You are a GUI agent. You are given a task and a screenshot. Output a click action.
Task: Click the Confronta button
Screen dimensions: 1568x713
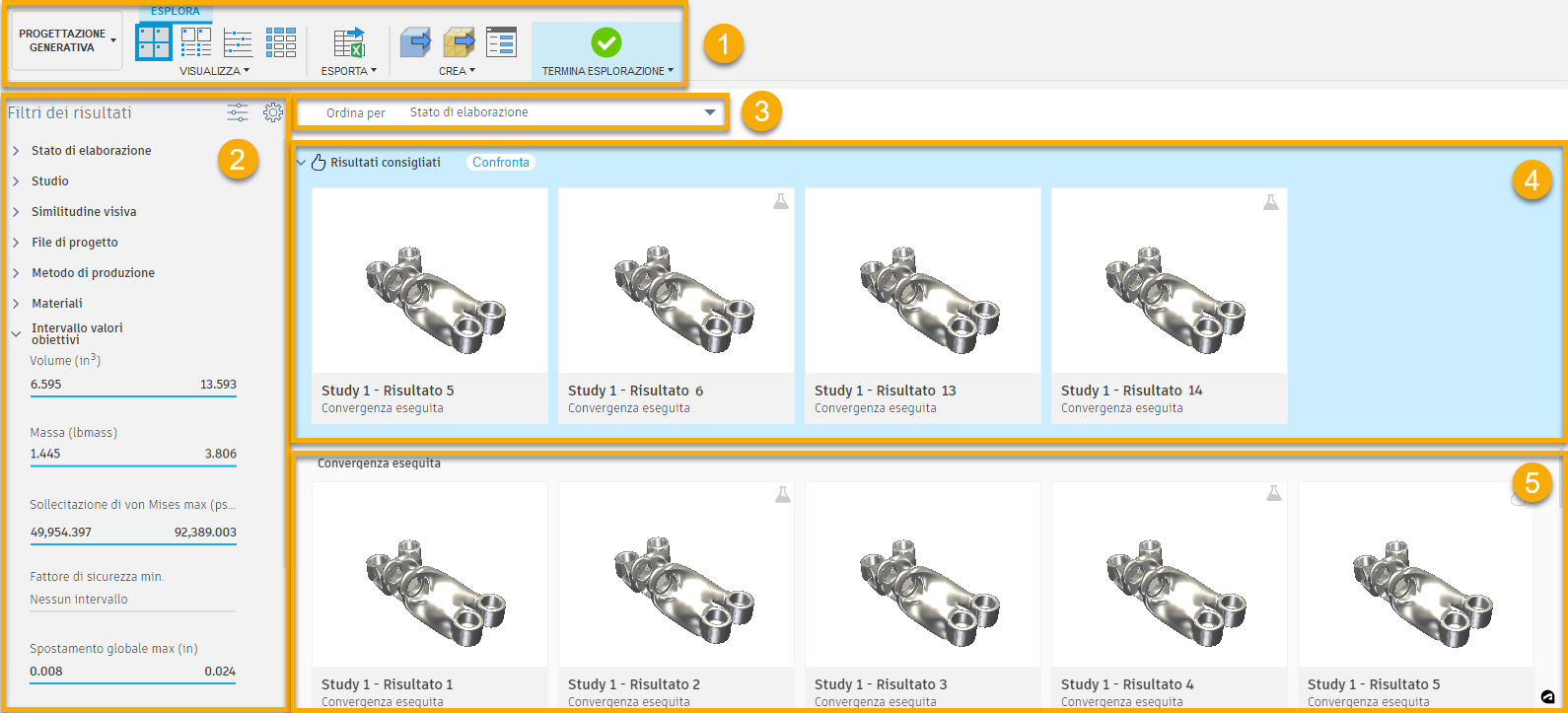pos(501,163)
